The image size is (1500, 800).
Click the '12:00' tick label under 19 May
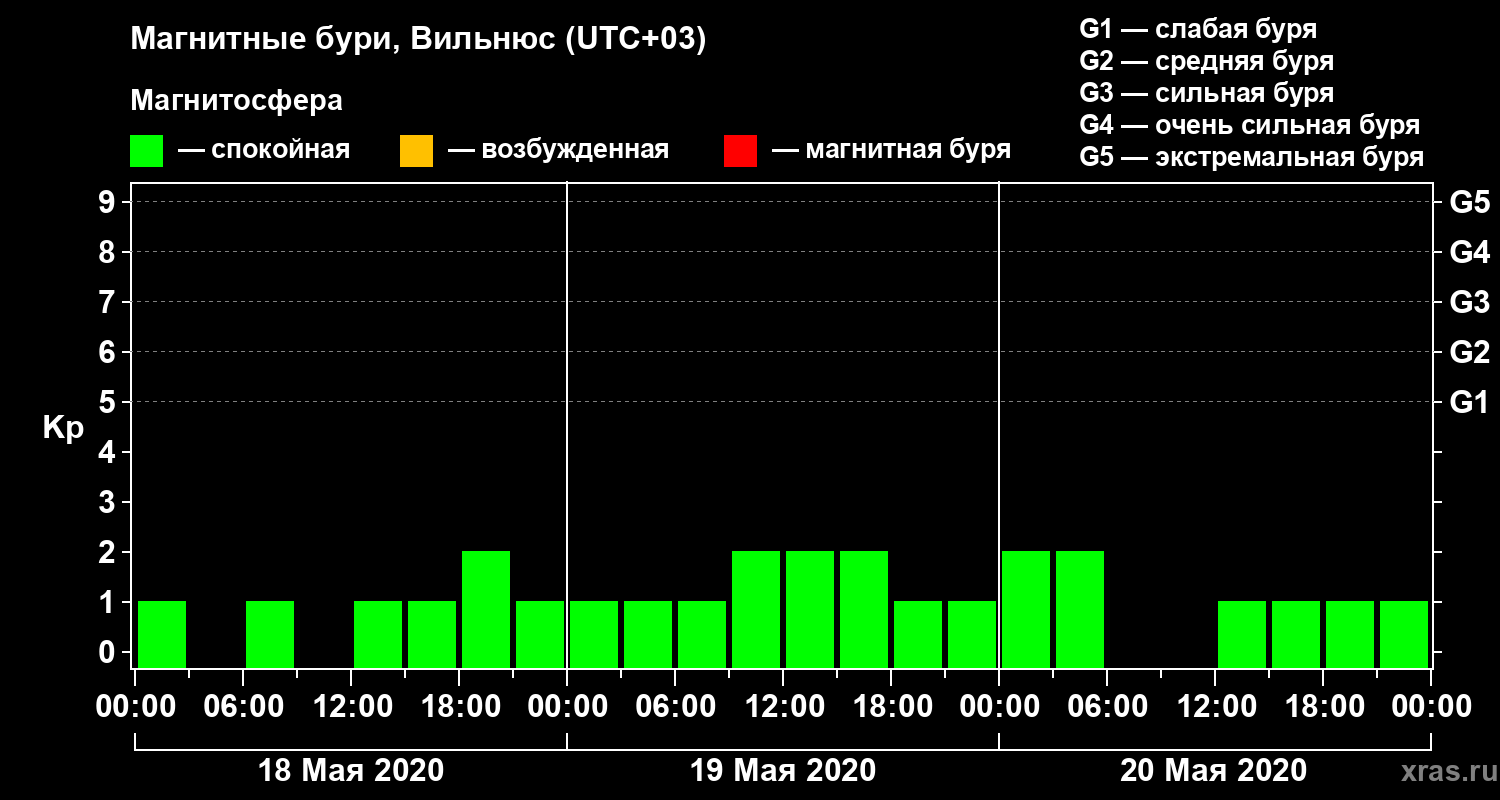click(x=783, y=707)
